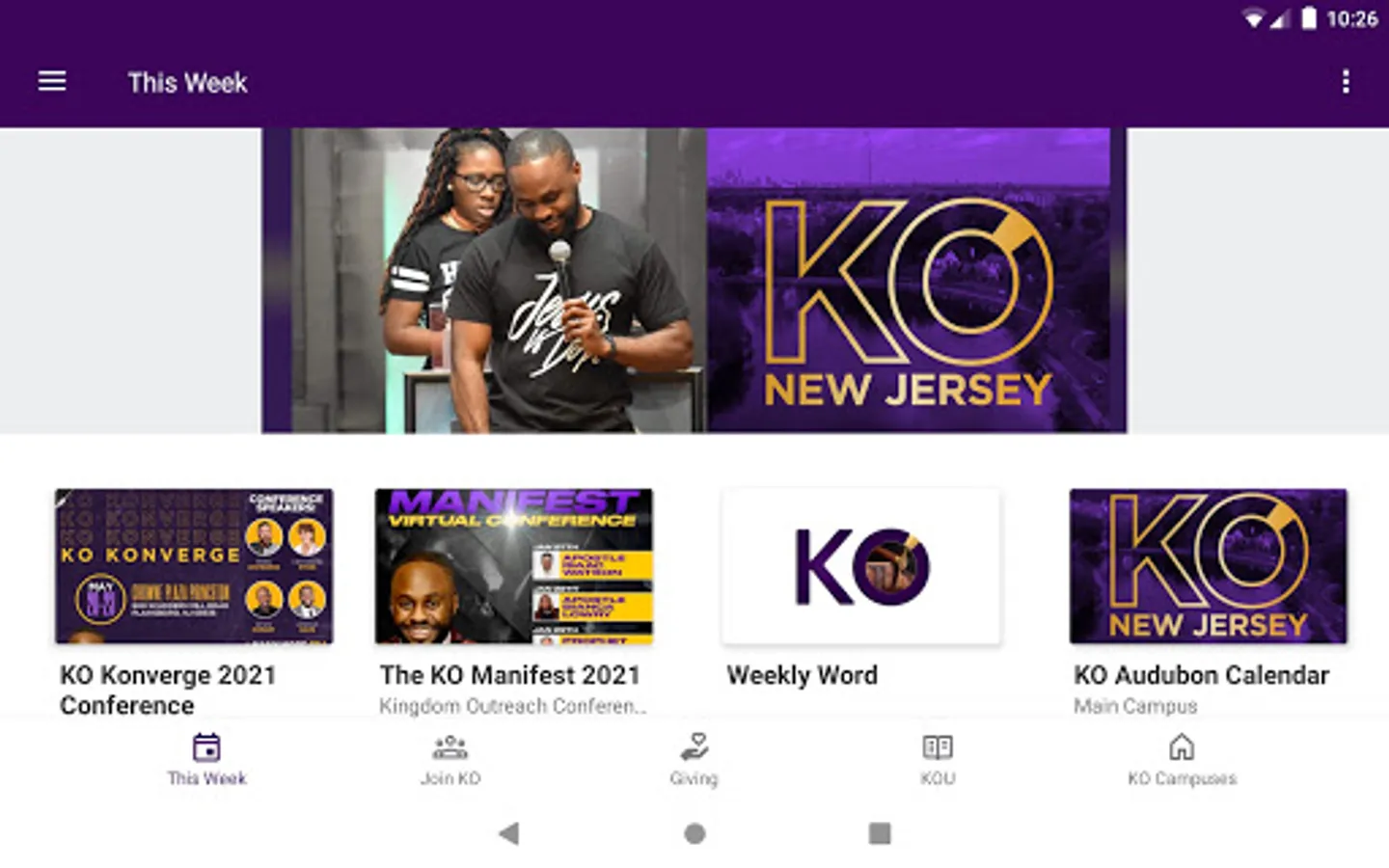Tap the KO New Jersey hero banner
The width and height of the screenshot is (1389, 868).
[694, 281]
